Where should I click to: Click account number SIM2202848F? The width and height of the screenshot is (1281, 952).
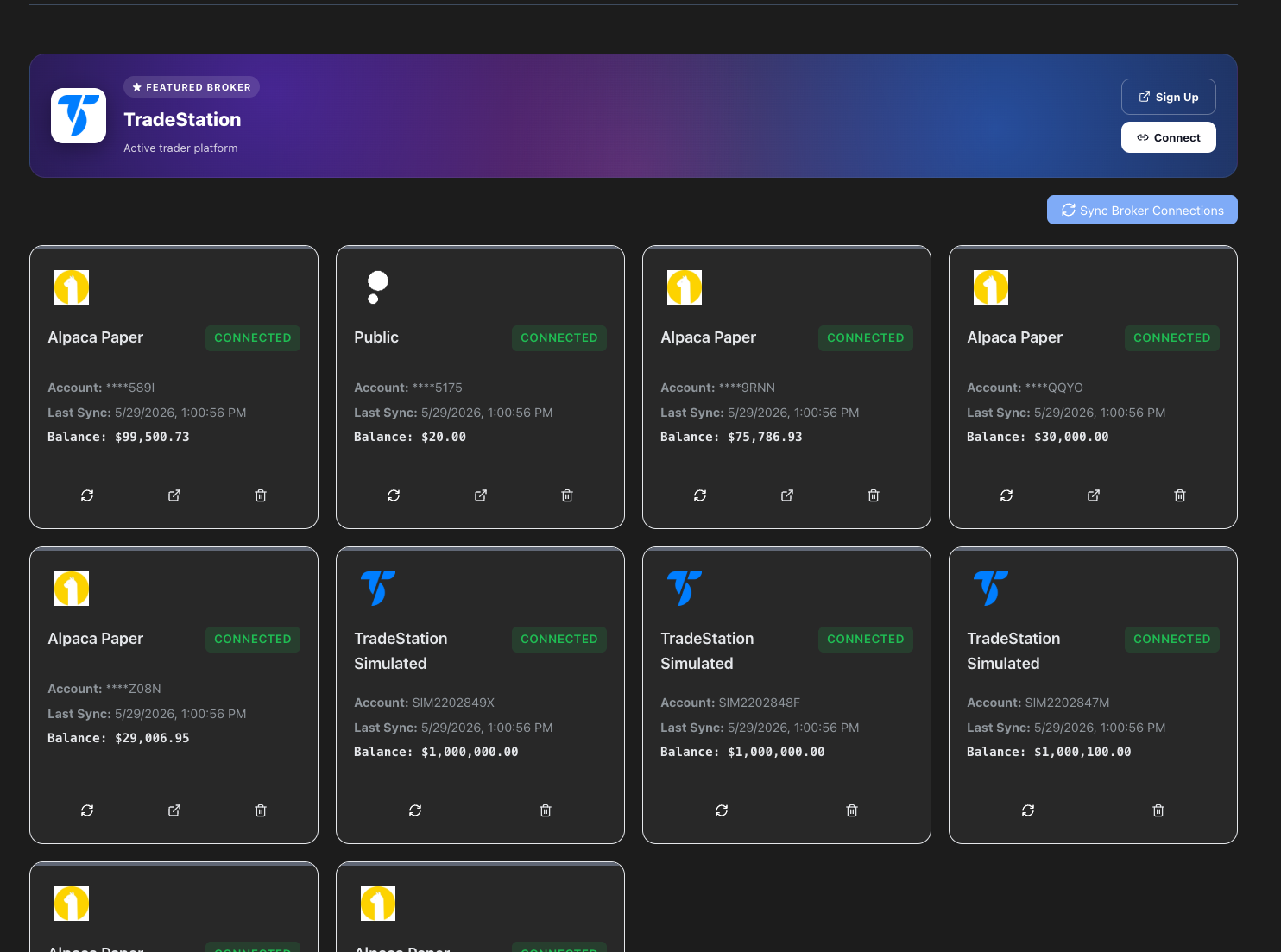point(760,703)
